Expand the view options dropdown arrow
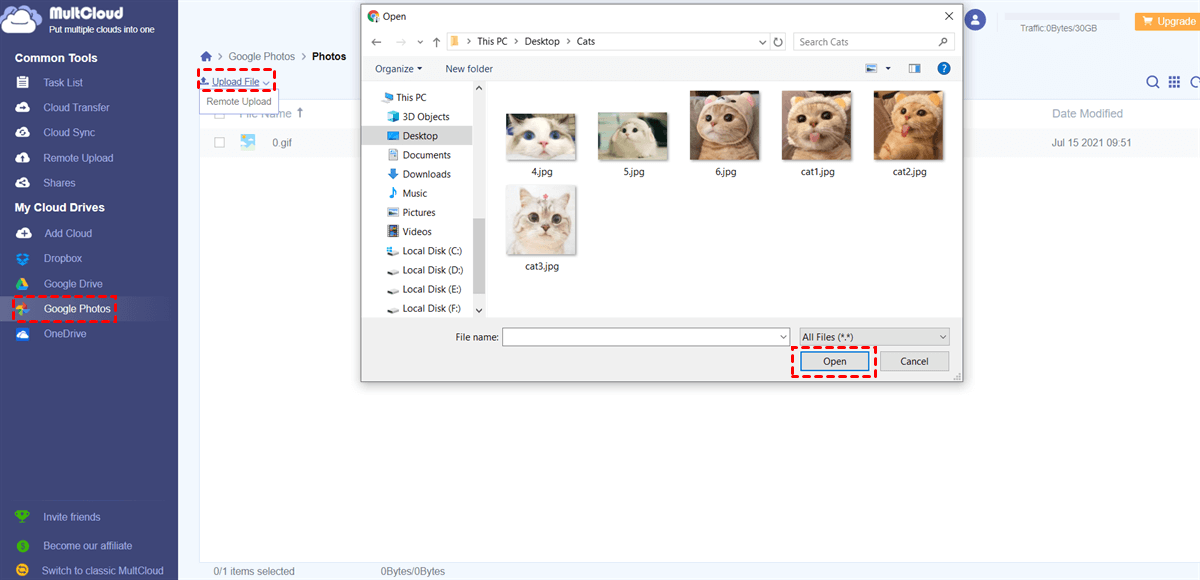The height and width of the screenshot is (580, 1200). click(888, 69)
